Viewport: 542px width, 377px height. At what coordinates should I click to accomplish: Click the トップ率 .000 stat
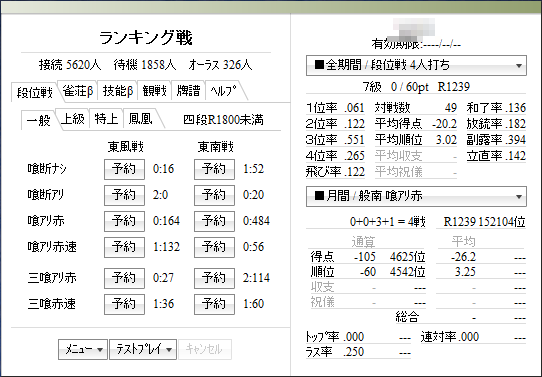[x=335, y=337]
